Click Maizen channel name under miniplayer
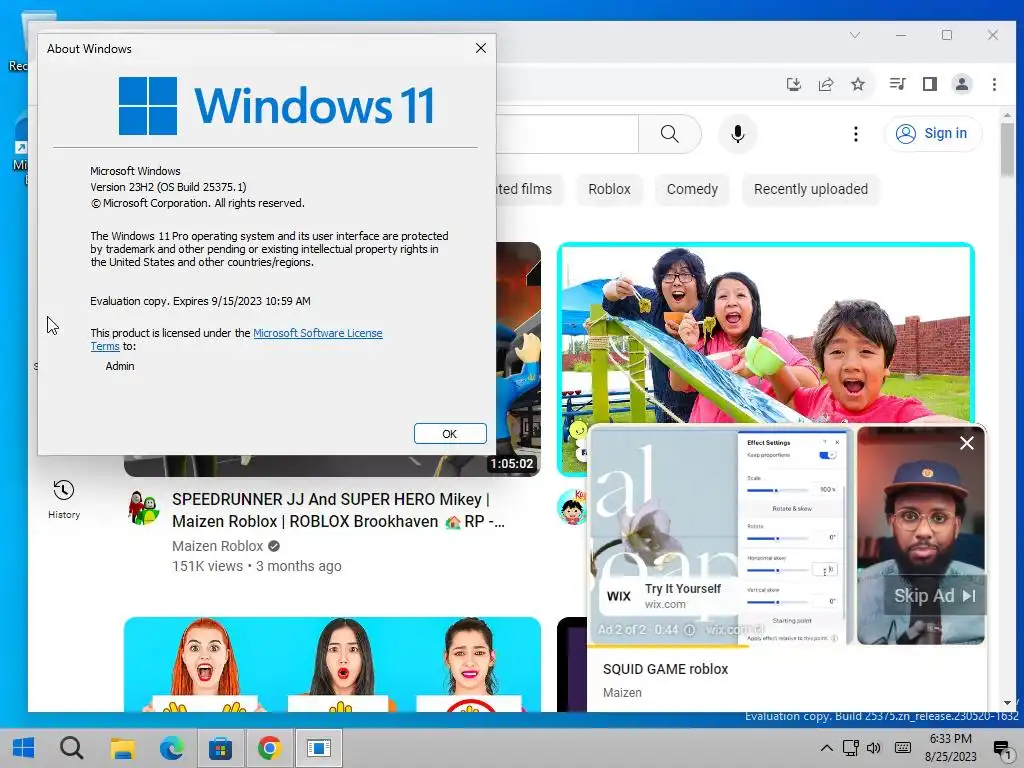This screenshot has width=1024, height=768. click(x=622, y=692)
